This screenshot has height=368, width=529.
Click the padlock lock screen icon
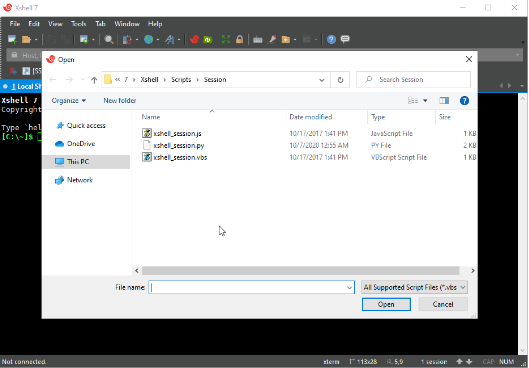click(x=240, y=39)
